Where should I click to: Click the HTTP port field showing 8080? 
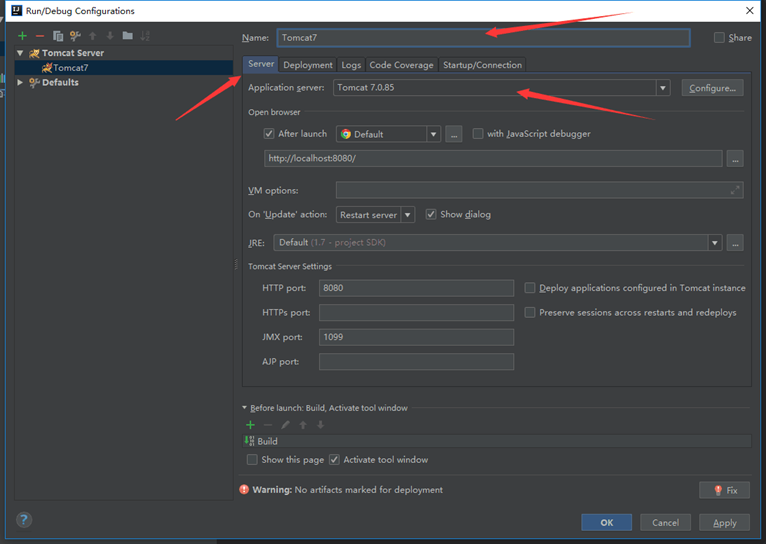click(x=416, y=288)
